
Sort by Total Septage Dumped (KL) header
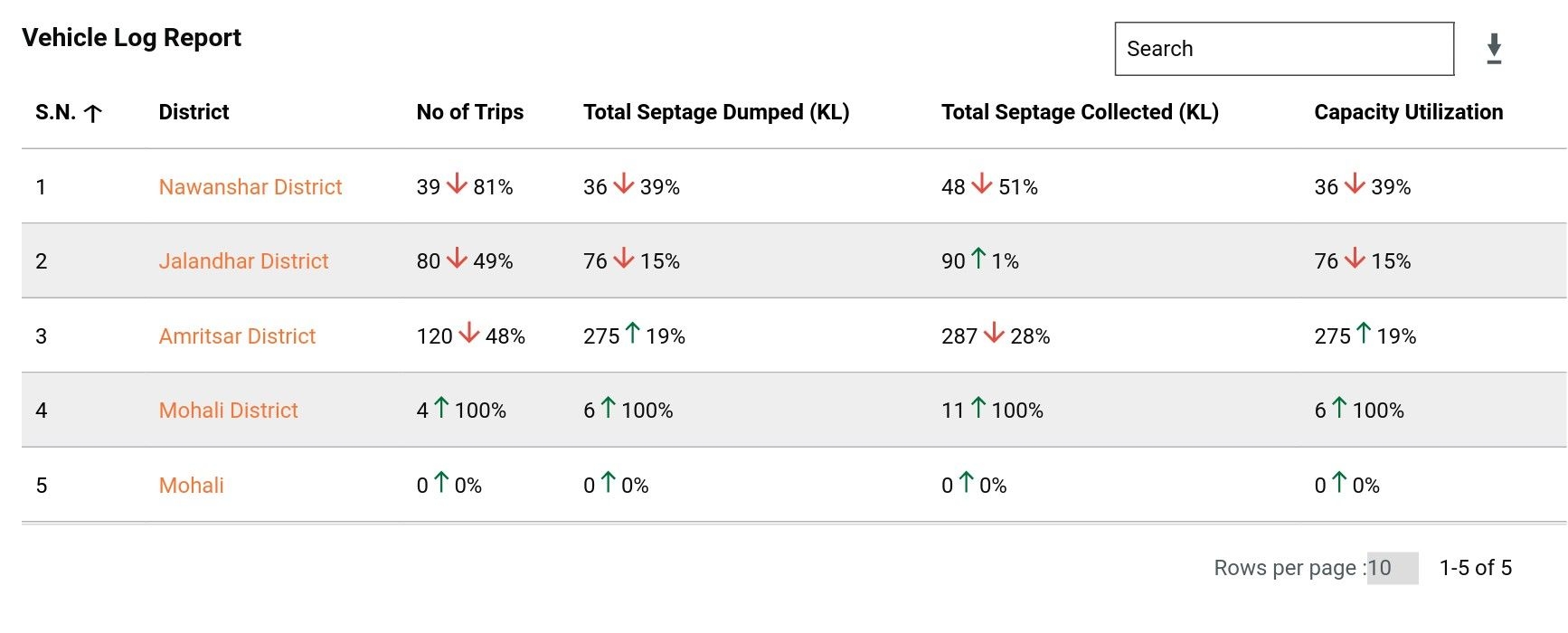coord(715,112)
